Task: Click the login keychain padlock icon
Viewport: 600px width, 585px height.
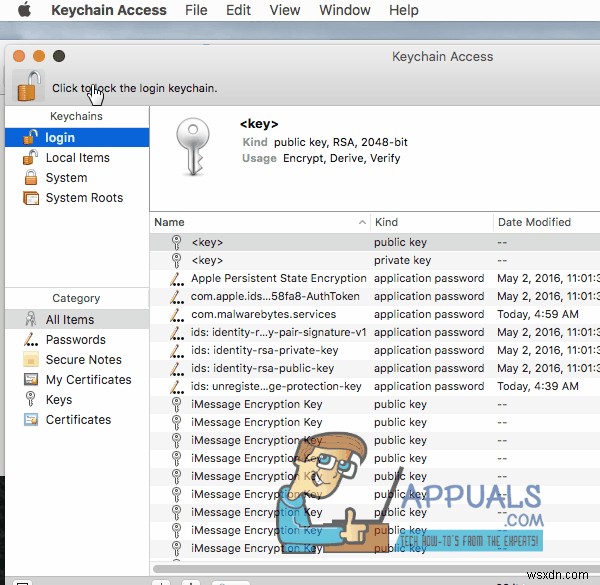Action: pos(31,137)
